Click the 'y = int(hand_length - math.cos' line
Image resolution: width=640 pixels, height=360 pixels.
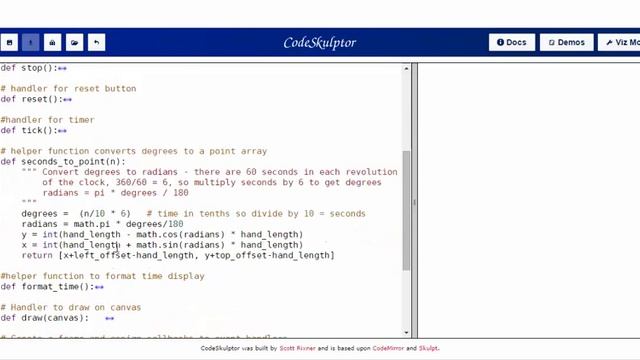pyautogui.click(x=162, y=235)
